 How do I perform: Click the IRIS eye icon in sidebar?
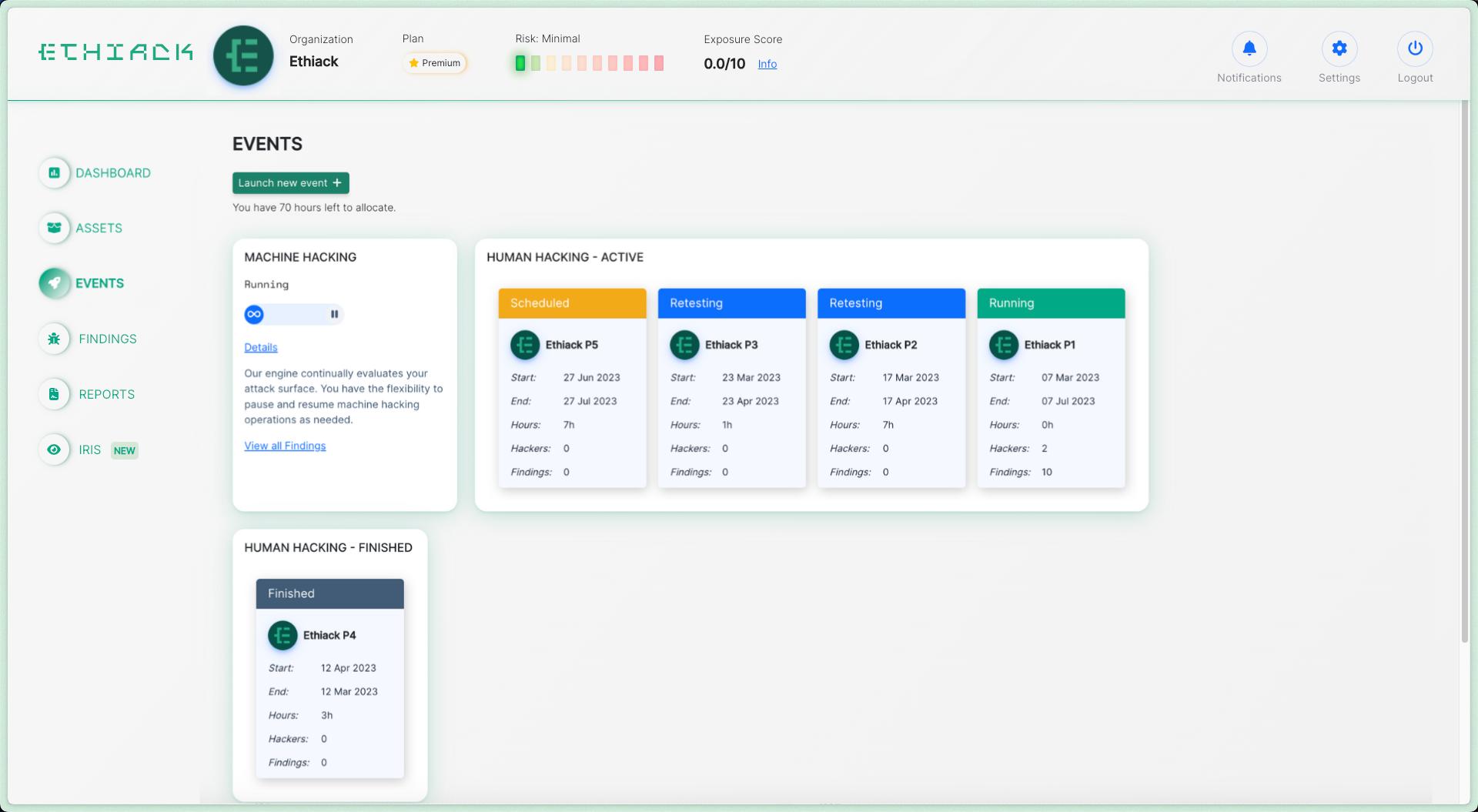point(54,449)
